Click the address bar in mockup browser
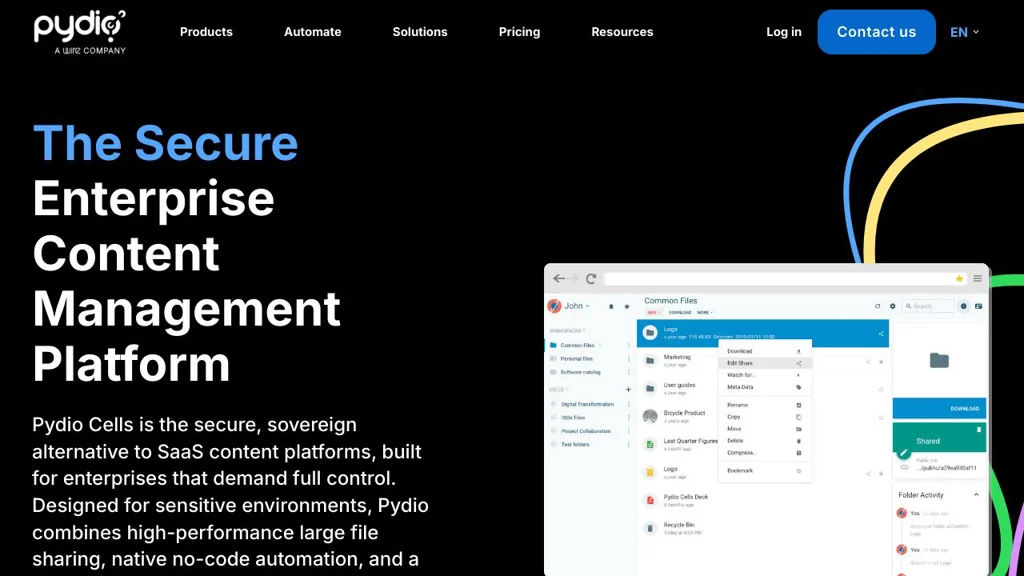The image size is (1024, 576). [786, 279]
